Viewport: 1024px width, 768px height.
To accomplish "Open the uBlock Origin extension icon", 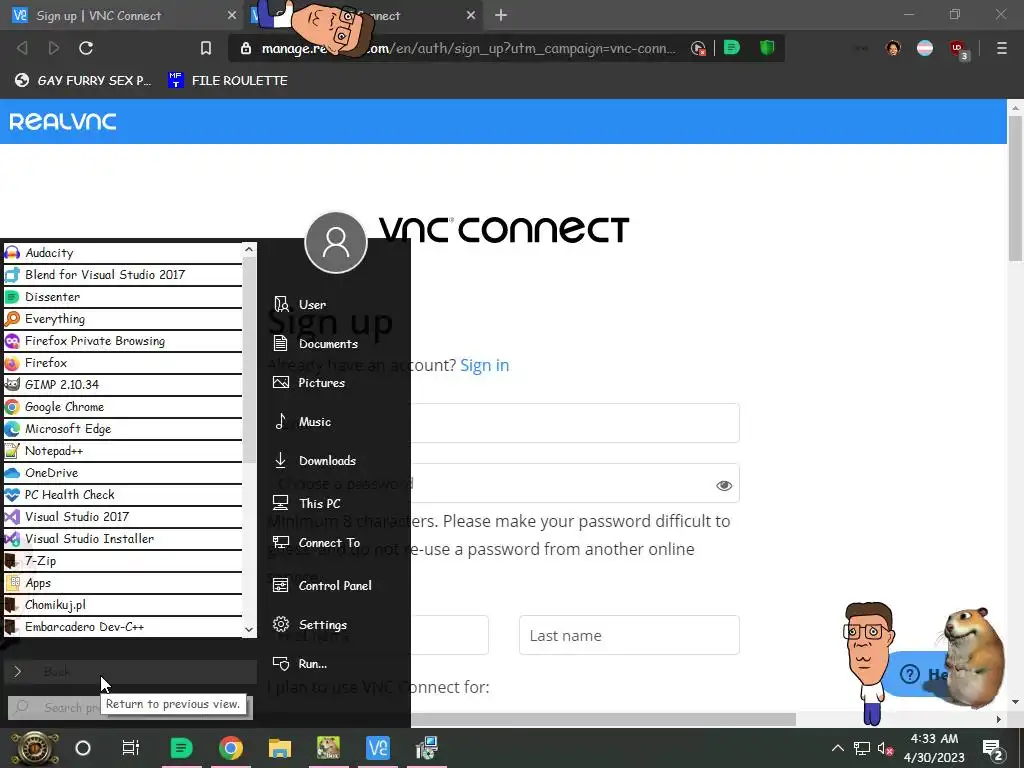I will pyautogui.click(x=957, y=48).
